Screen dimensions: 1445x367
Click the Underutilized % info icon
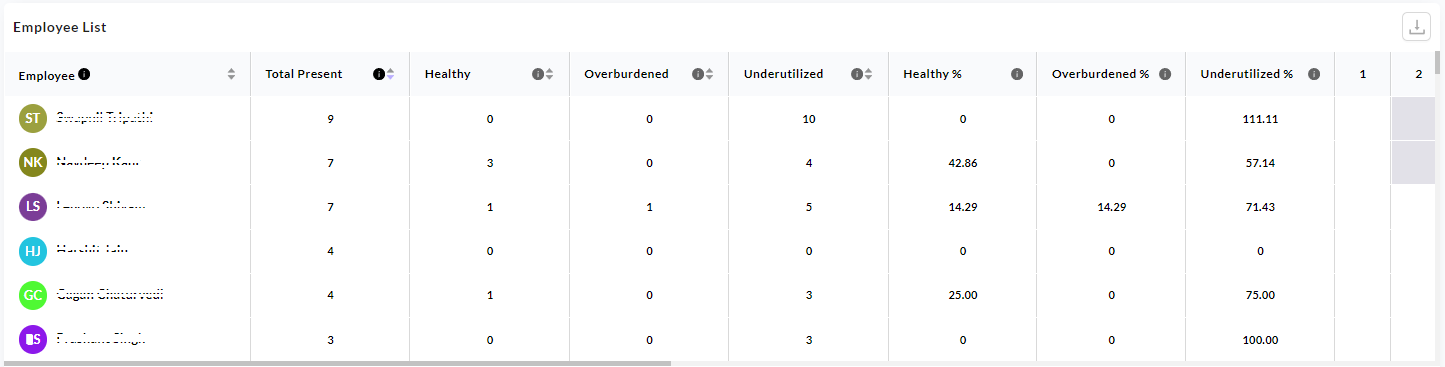pyautogui.click(x=1314, y=74)
